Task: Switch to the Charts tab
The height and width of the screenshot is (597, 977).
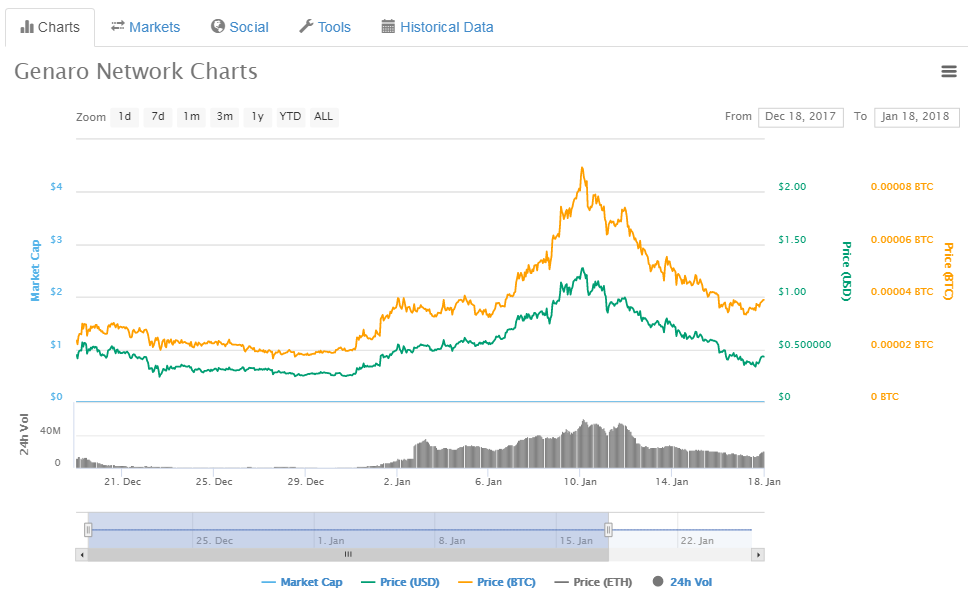Action: pos(50,27)
